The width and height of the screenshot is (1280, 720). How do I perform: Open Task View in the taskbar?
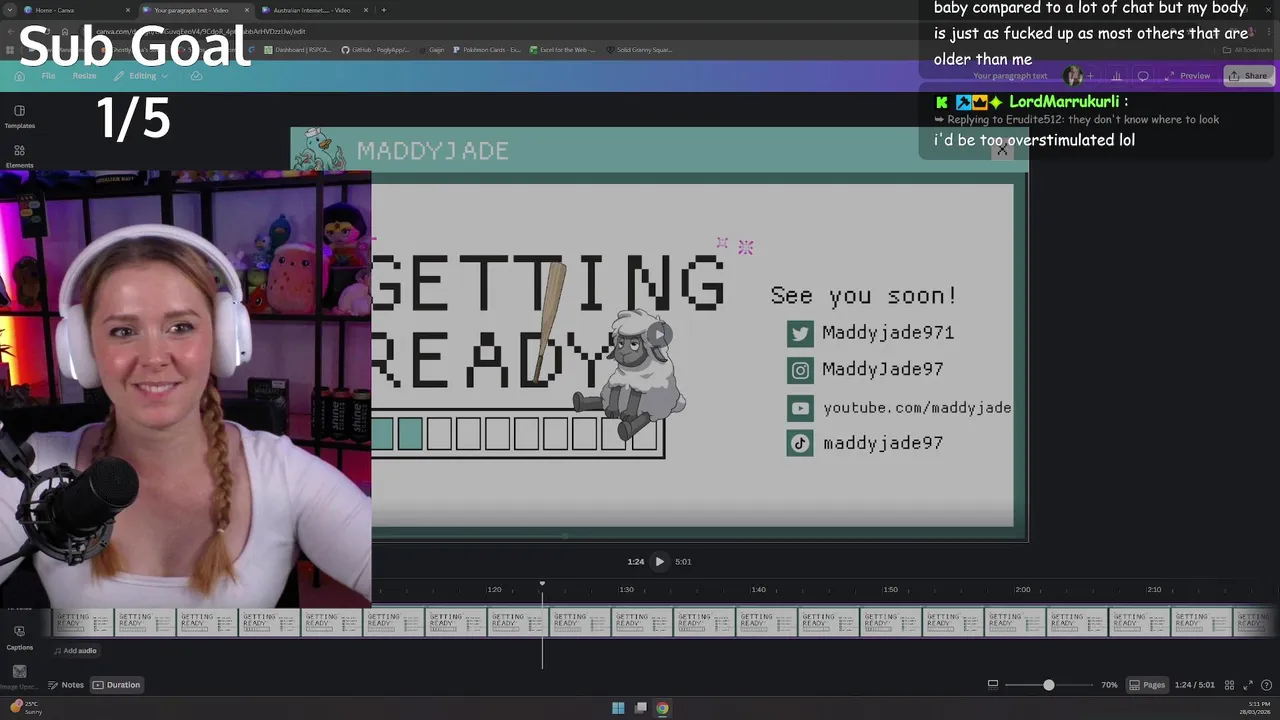640,708
